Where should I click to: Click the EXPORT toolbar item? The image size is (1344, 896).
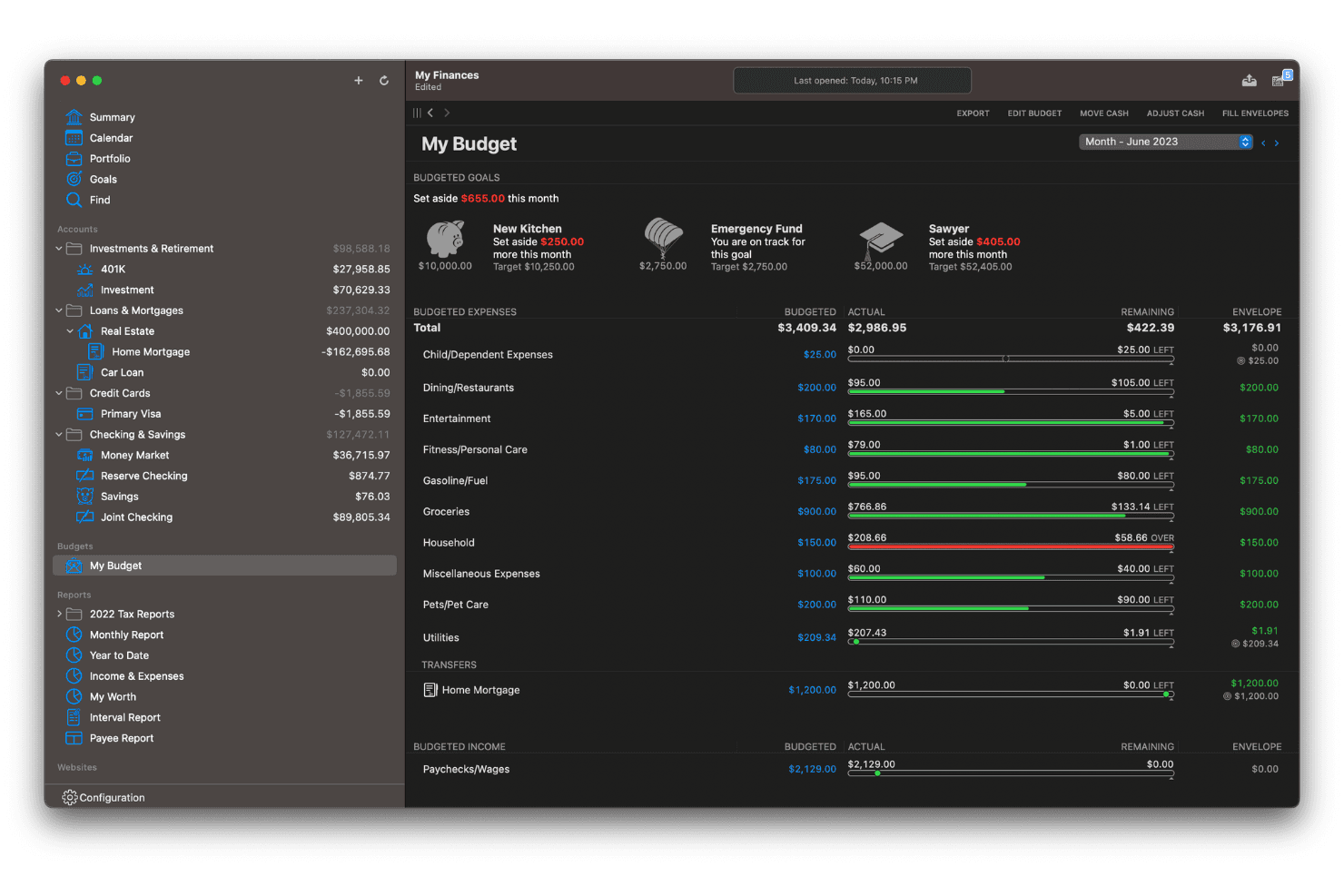[973, 113]
